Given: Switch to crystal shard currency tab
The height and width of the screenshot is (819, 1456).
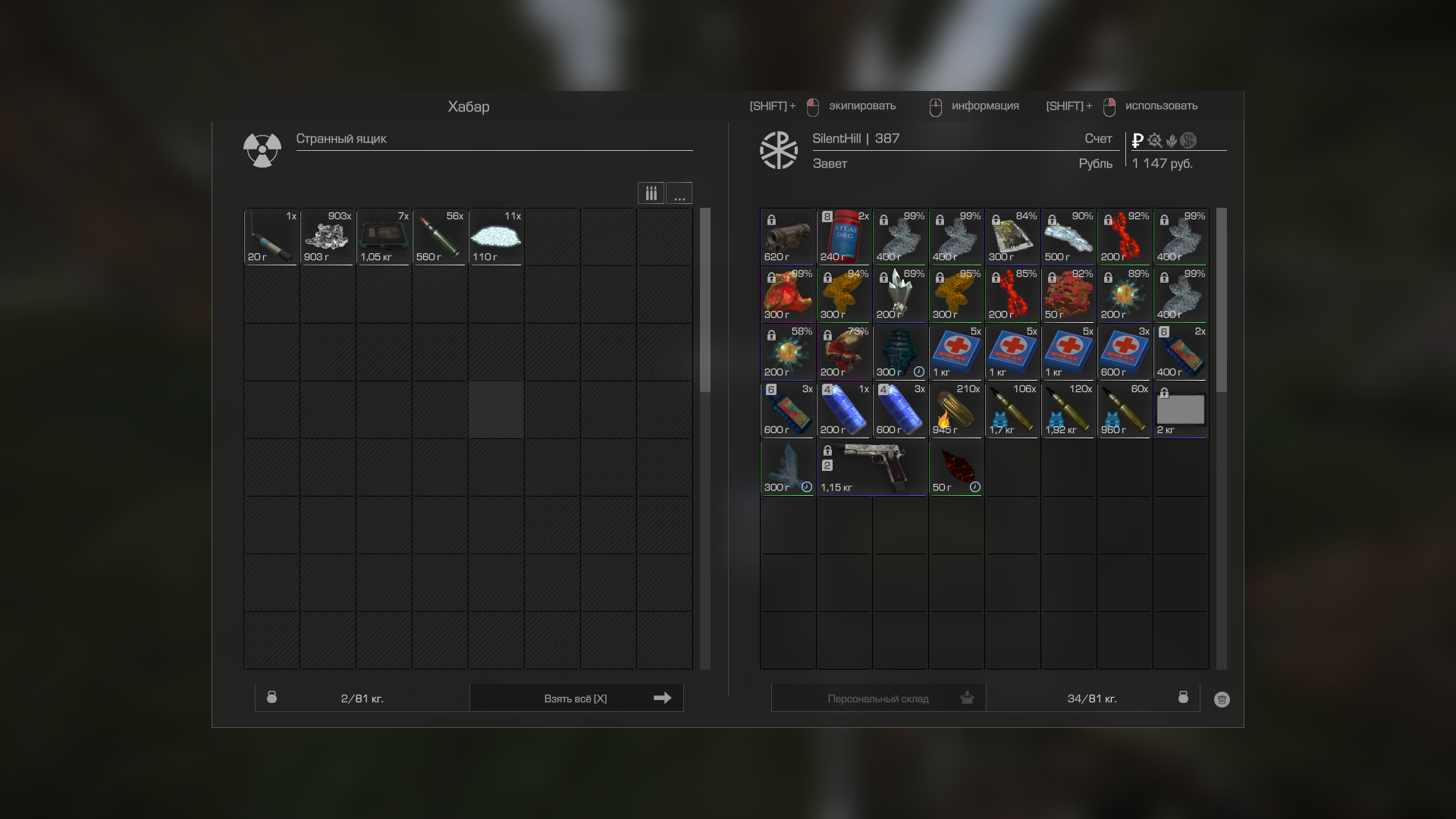Looking at the screenshot, I should 1172,140.
